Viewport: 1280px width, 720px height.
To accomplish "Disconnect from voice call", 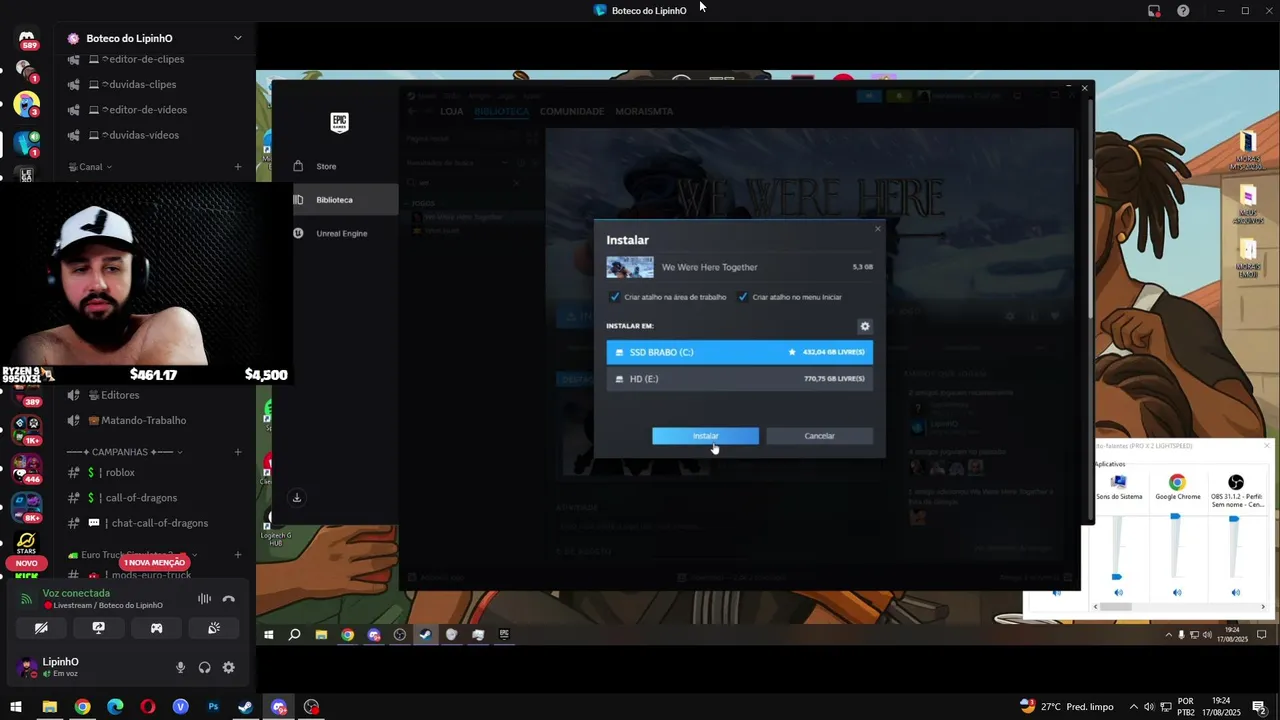I will coord(228,599).
